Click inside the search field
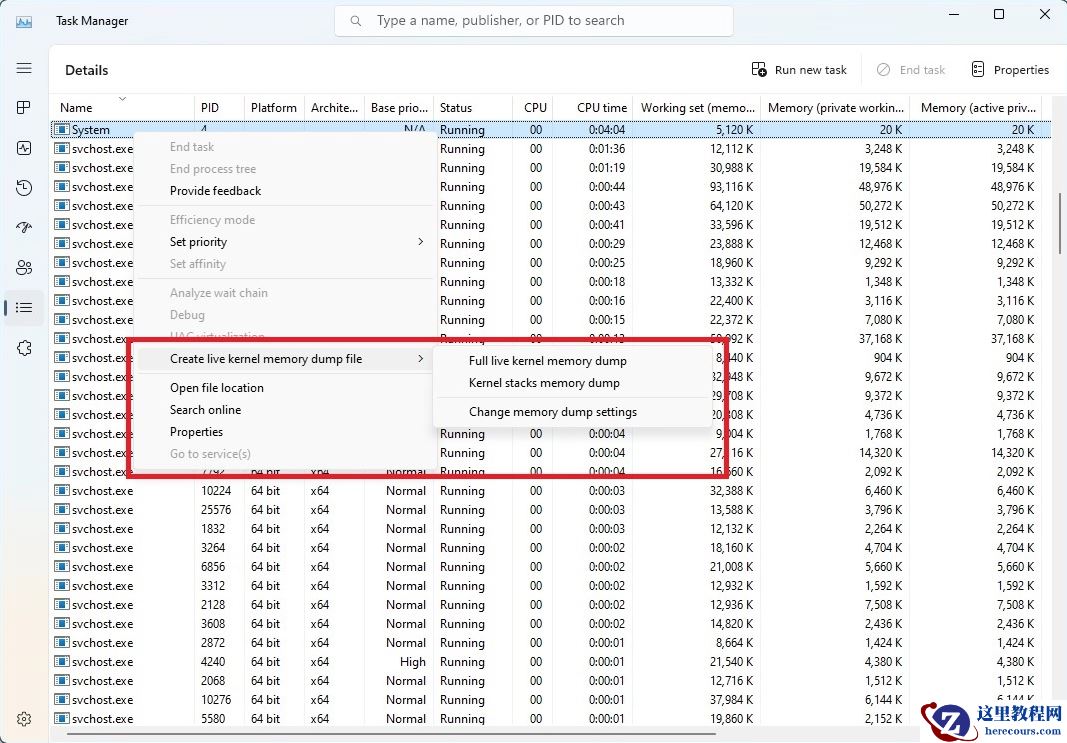 click(533, 20)
